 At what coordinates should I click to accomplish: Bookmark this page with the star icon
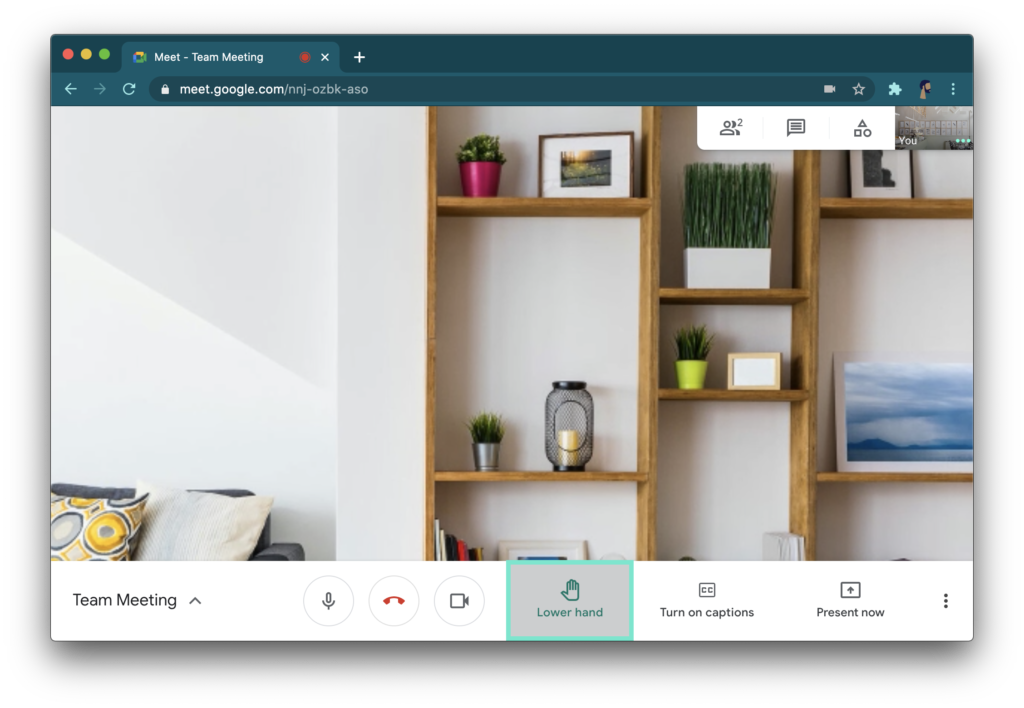(x=859, y=88)
